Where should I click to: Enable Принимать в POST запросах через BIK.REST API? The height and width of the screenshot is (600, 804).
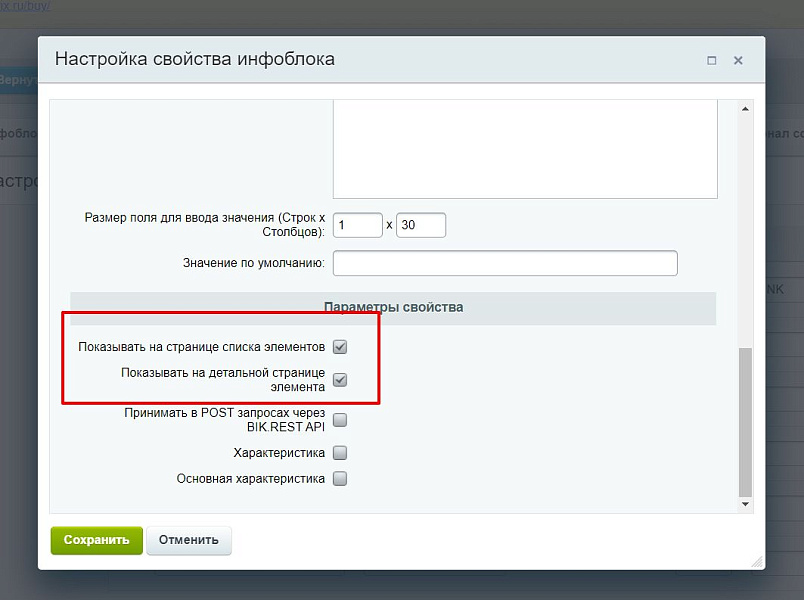[340, 420]
